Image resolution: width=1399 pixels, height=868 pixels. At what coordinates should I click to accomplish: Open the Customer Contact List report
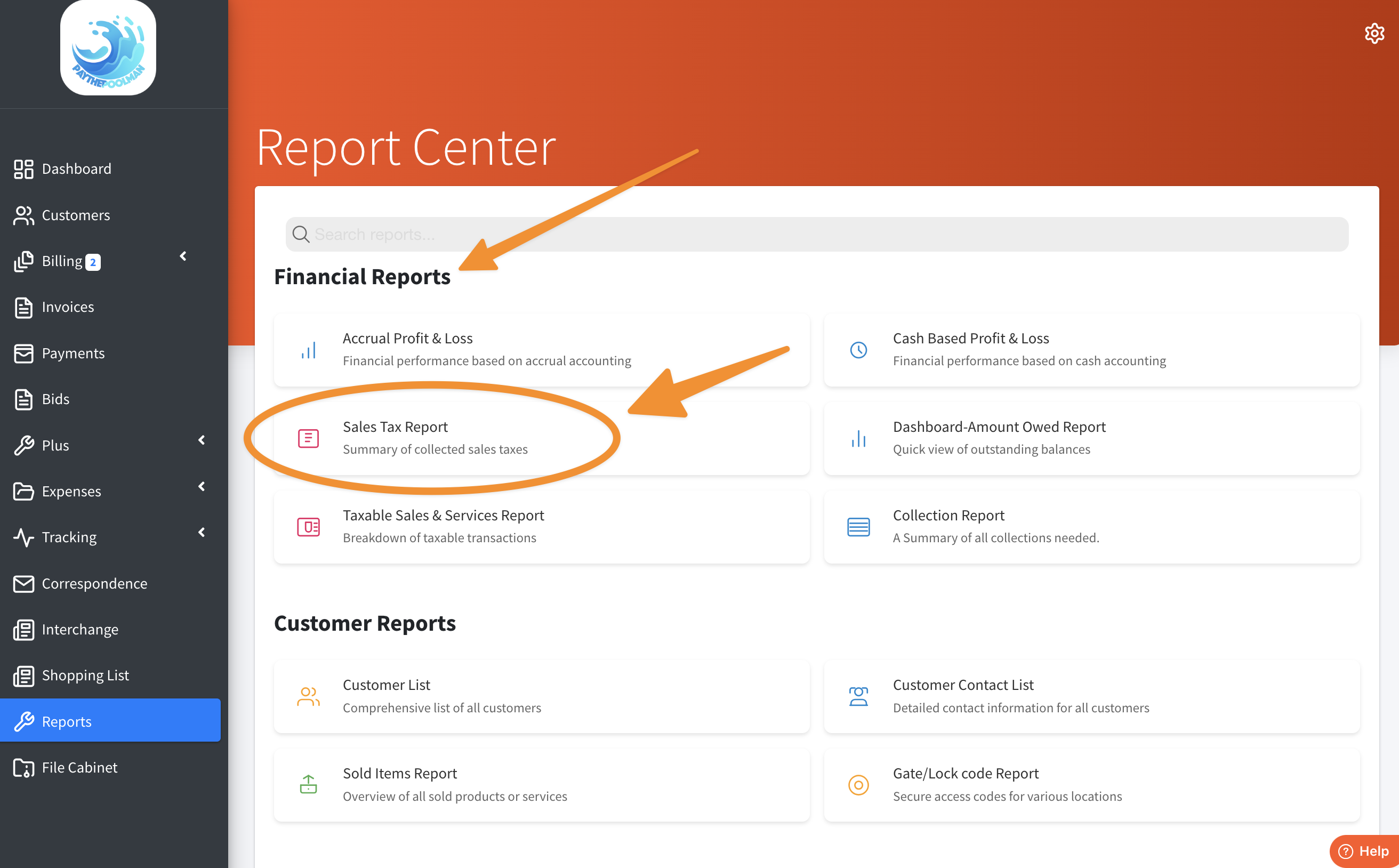(1091, 696)
